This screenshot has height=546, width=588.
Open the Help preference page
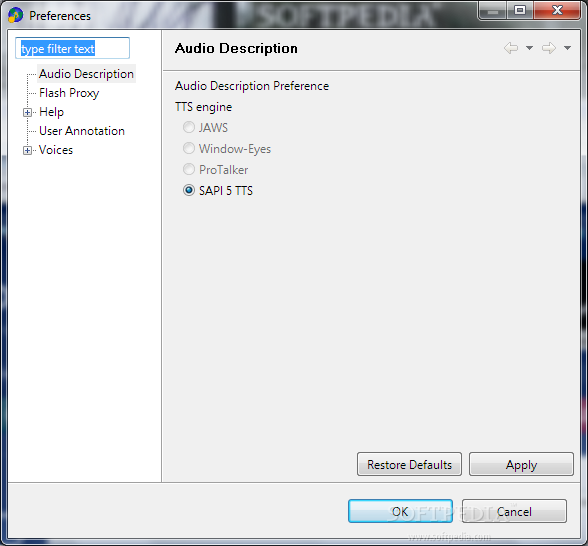click(51, 112)
